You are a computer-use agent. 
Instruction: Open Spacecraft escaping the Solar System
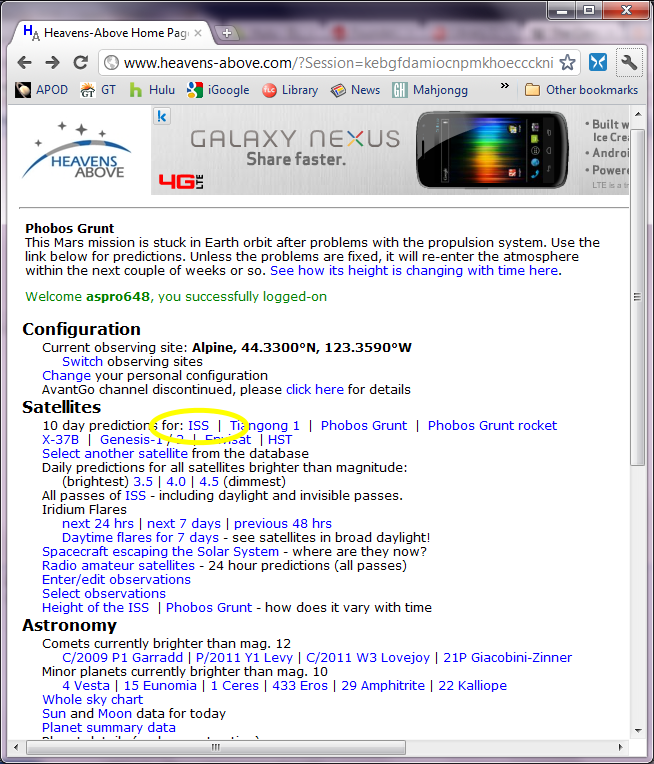(x=160, y=552)
